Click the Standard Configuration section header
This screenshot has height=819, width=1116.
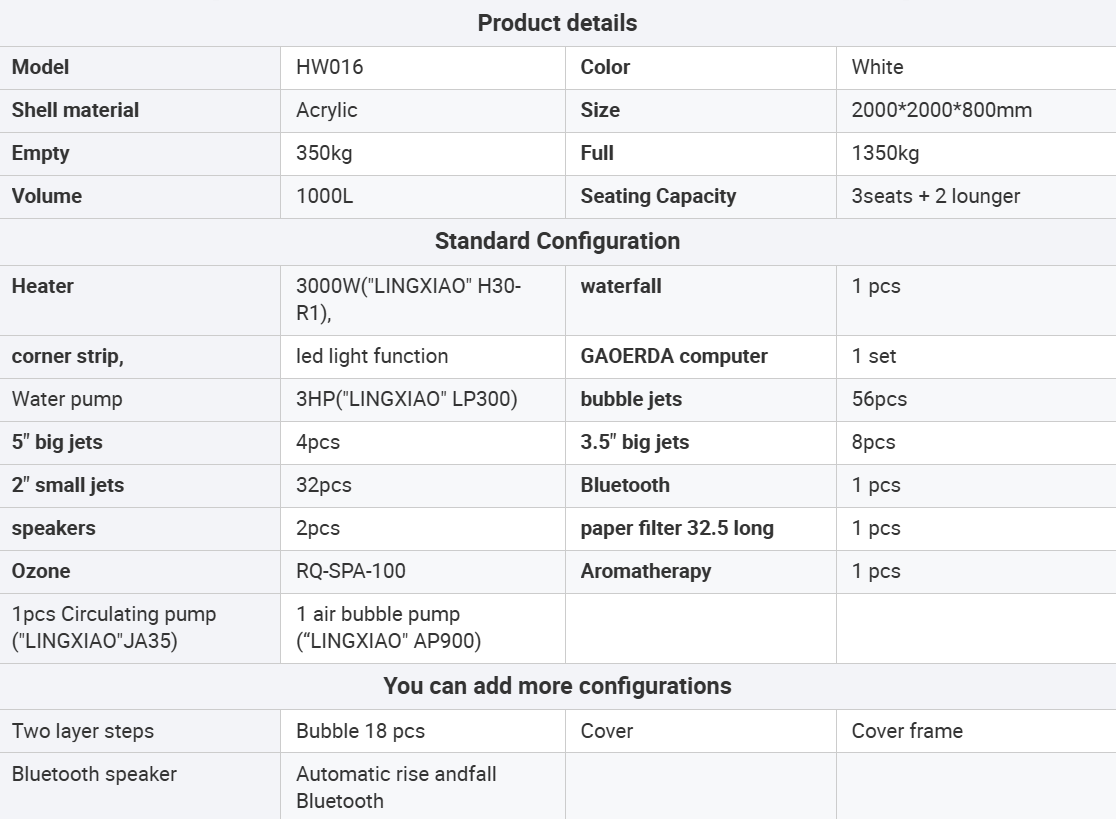[557, 241]
